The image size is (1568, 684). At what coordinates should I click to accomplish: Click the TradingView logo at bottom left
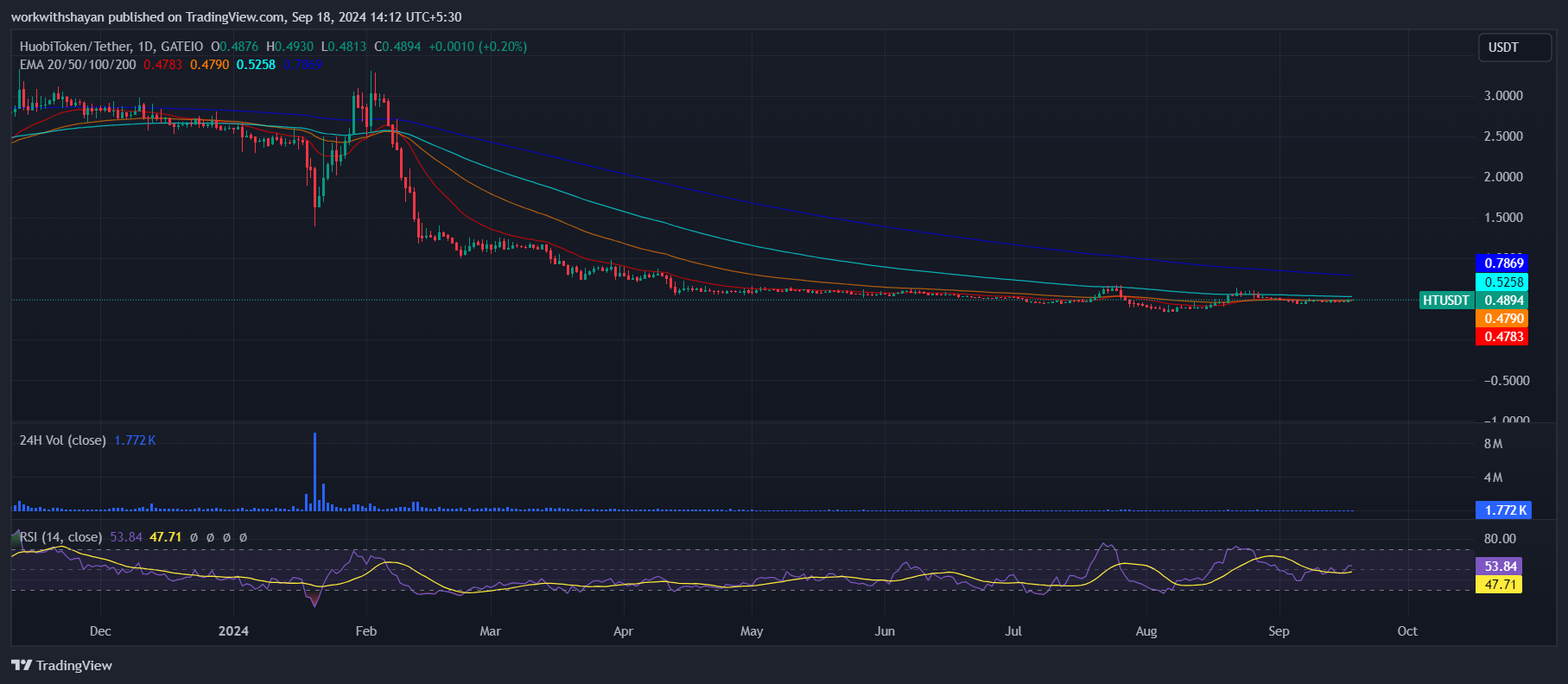tap(61, 665)
